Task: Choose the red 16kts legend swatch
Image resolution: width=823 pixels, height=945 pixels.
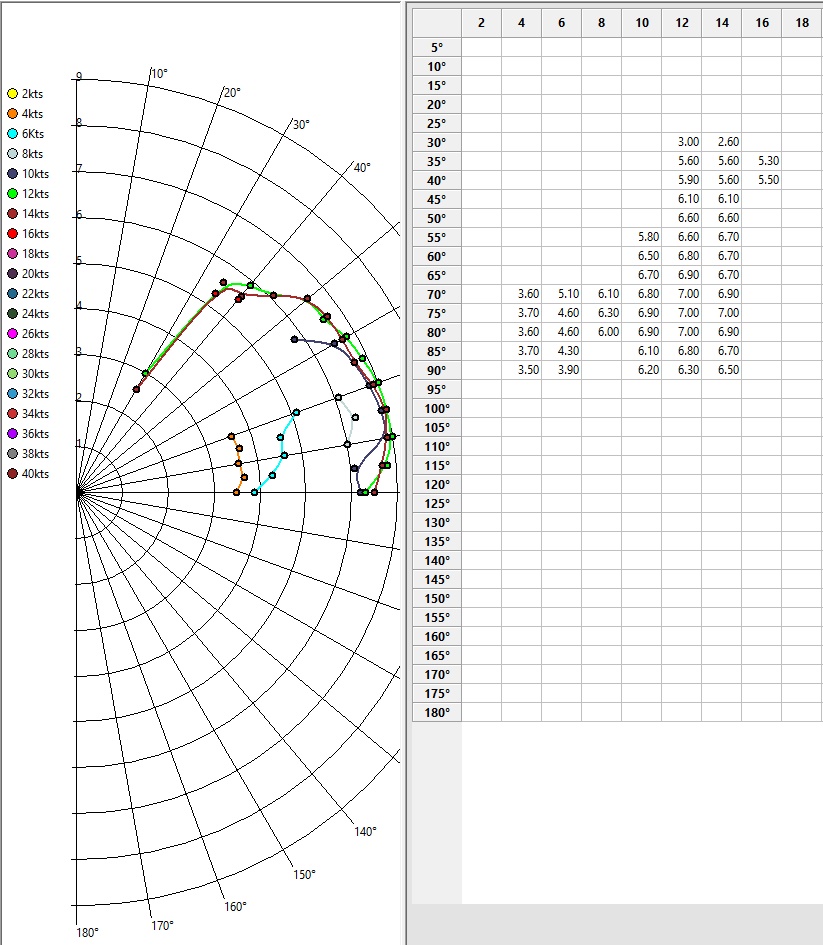Action: [x=12, y=233]
